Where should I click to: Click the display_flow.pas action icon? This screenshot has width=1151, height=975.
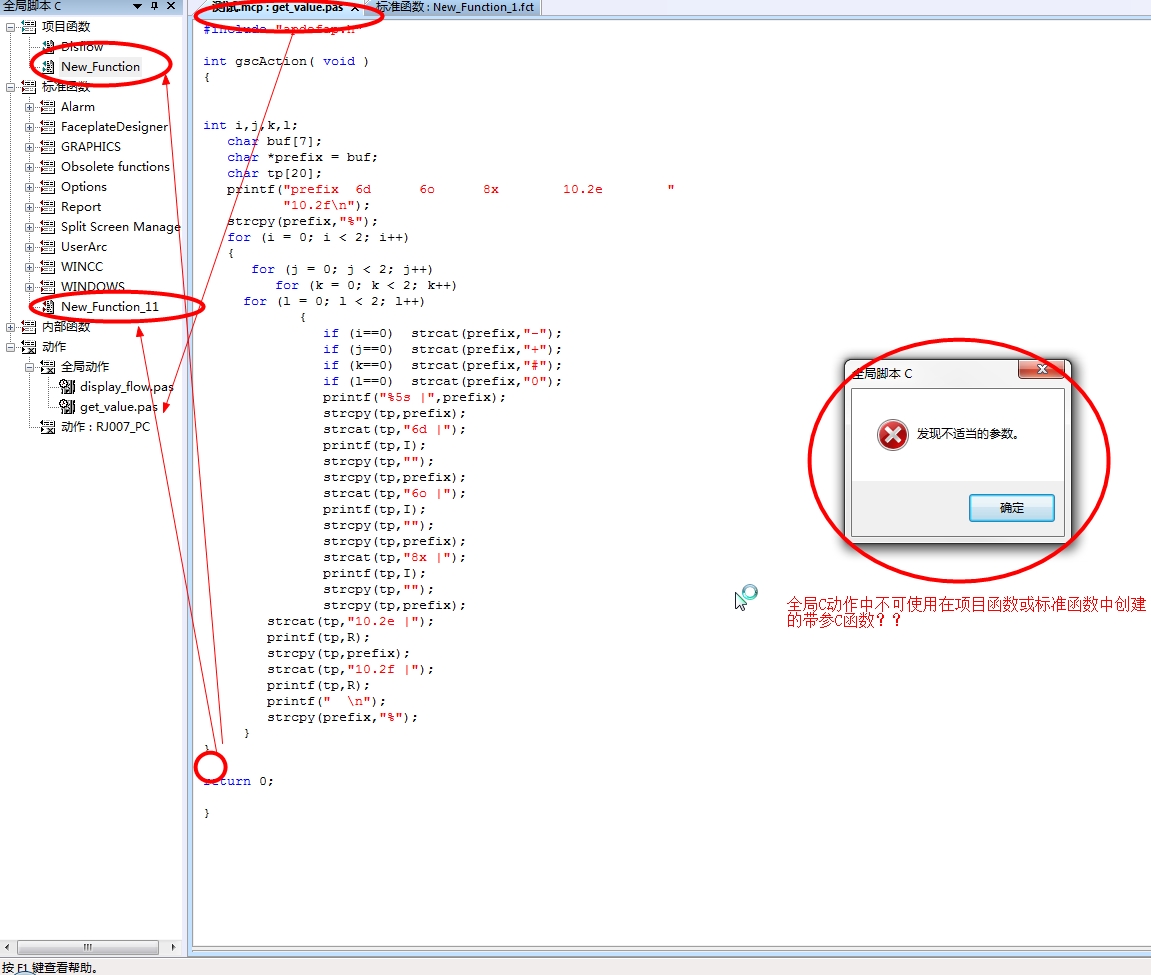[x=67, y=387]
